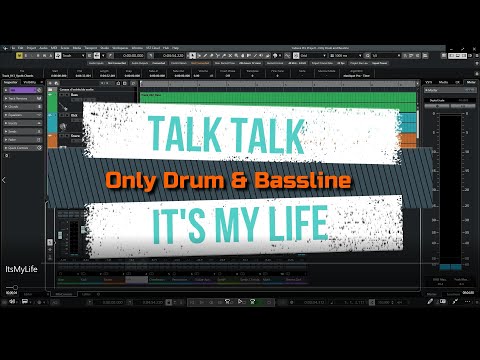The height and width of the screenshot is (360, 480).
Task: Select the Object Selection arrow tool
Action: coord(192,55)
